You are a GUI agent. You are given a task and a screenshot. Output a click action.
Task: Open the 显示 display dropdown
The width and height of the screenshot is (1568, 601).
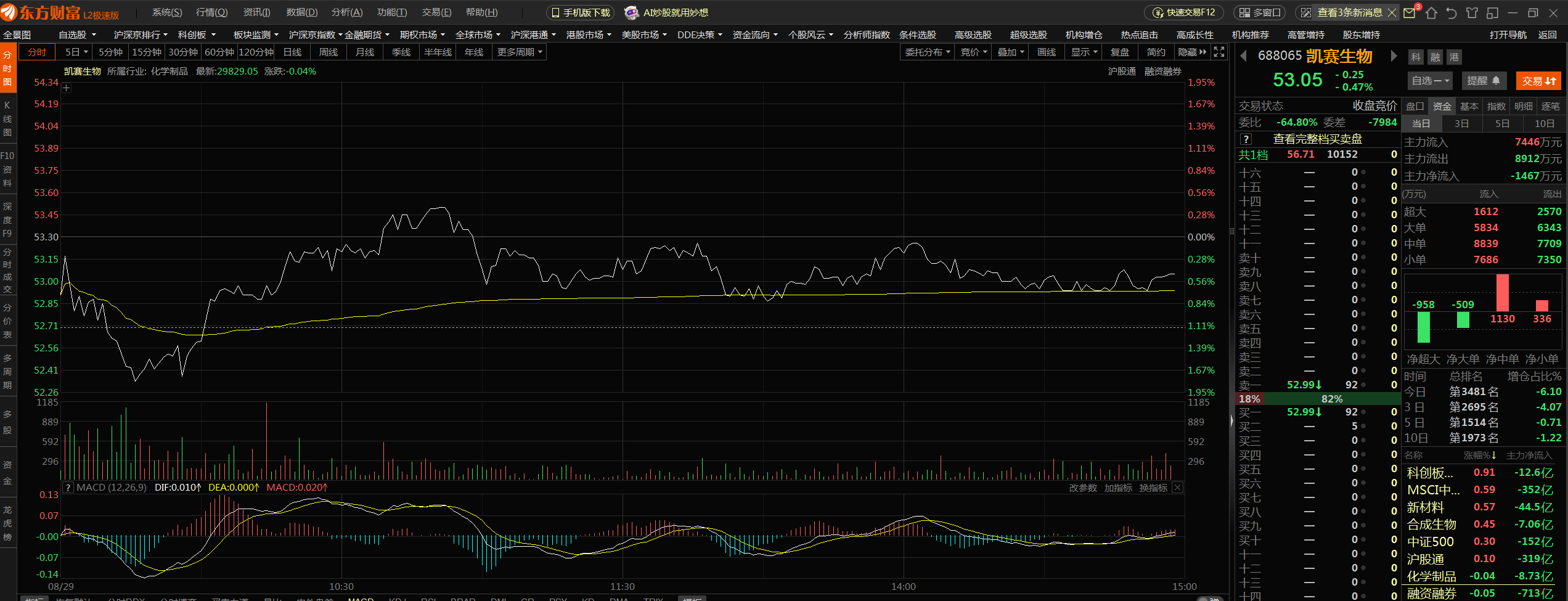click(1084, 52)
